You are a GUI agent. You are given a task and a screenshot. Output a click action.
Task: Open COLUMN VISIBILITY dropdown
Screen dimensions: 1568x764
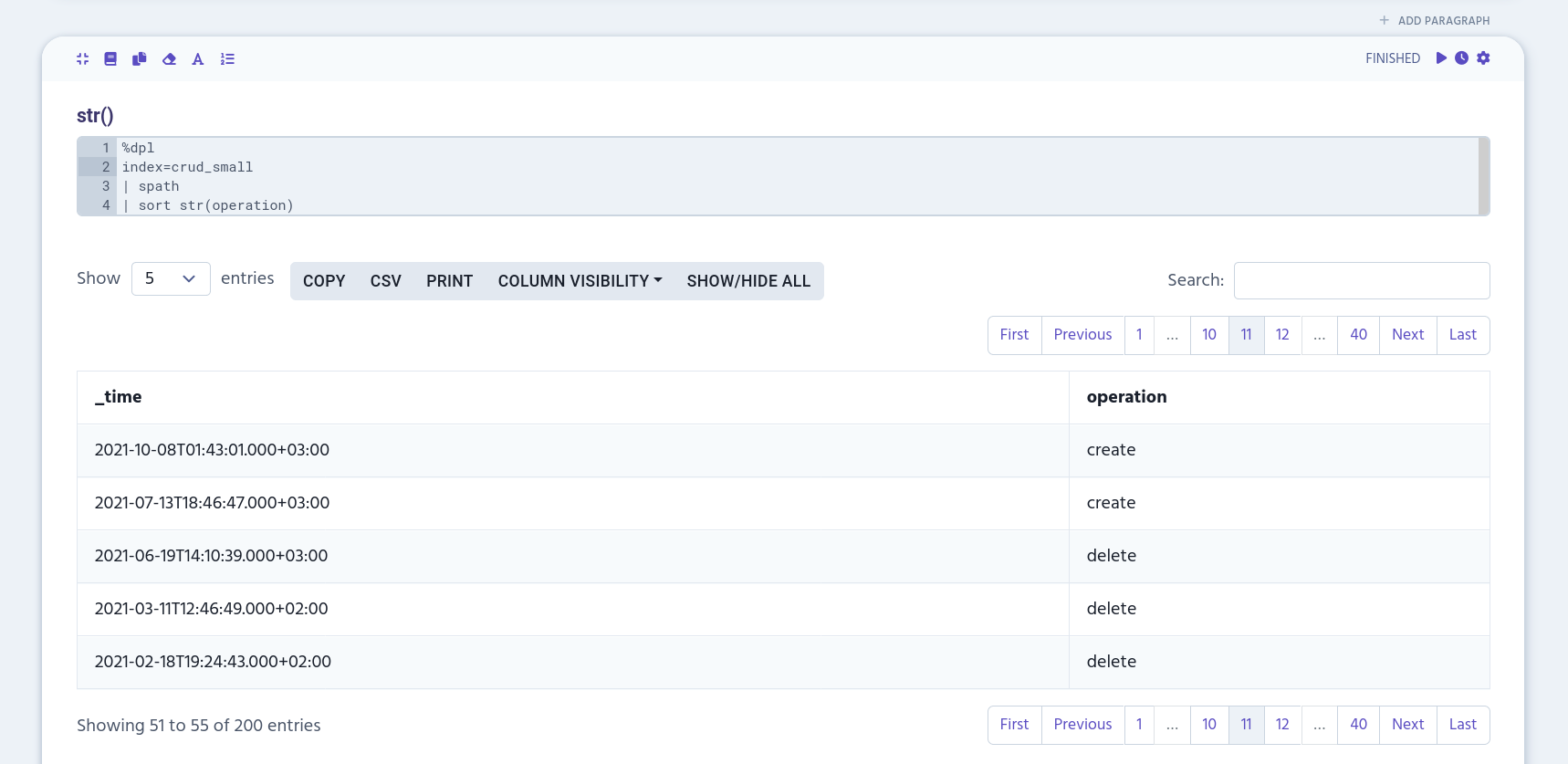point(580,281)
